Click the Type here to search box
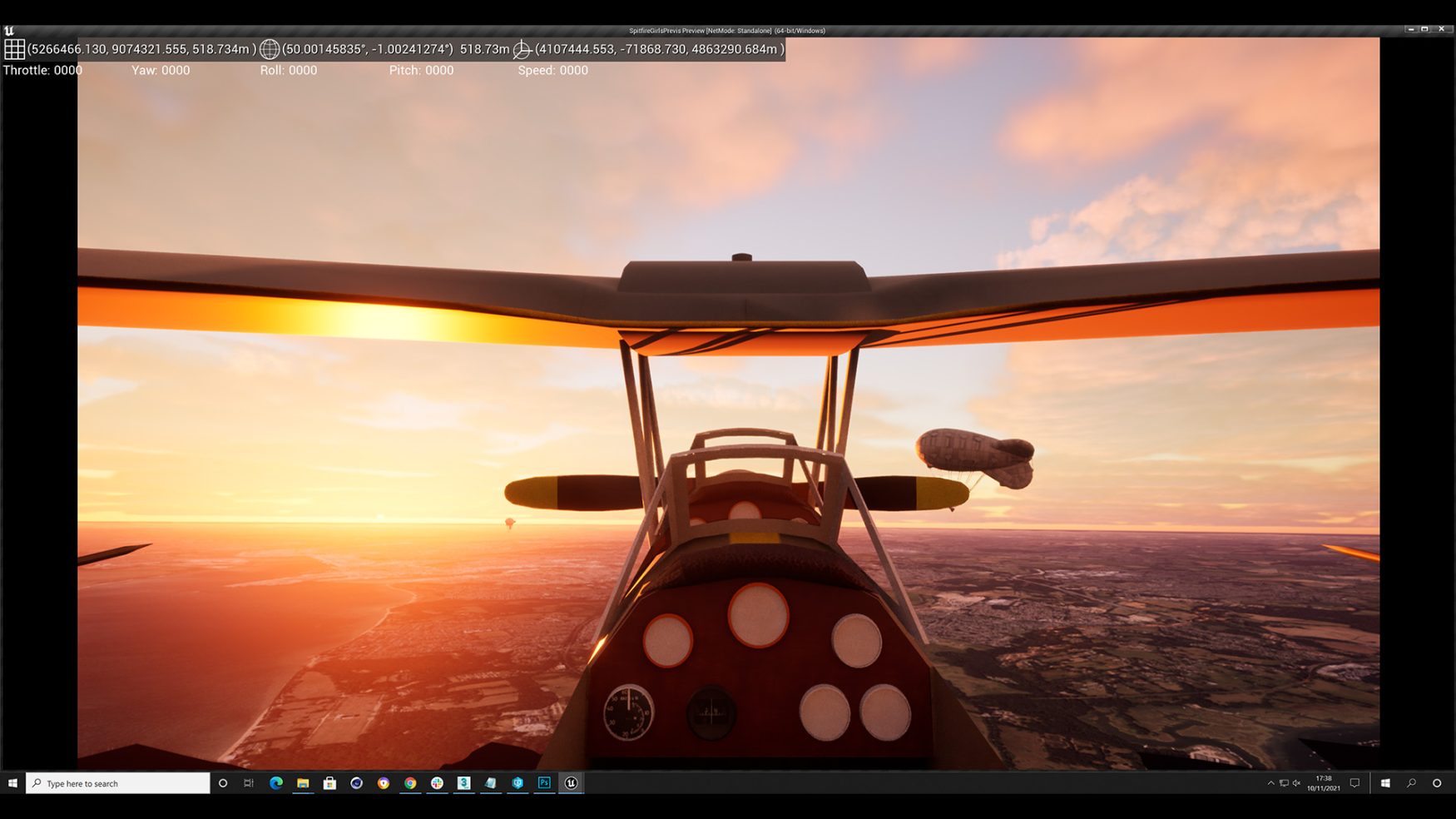The height and width of the screenshot is (819, 1456). pos(118,783)
